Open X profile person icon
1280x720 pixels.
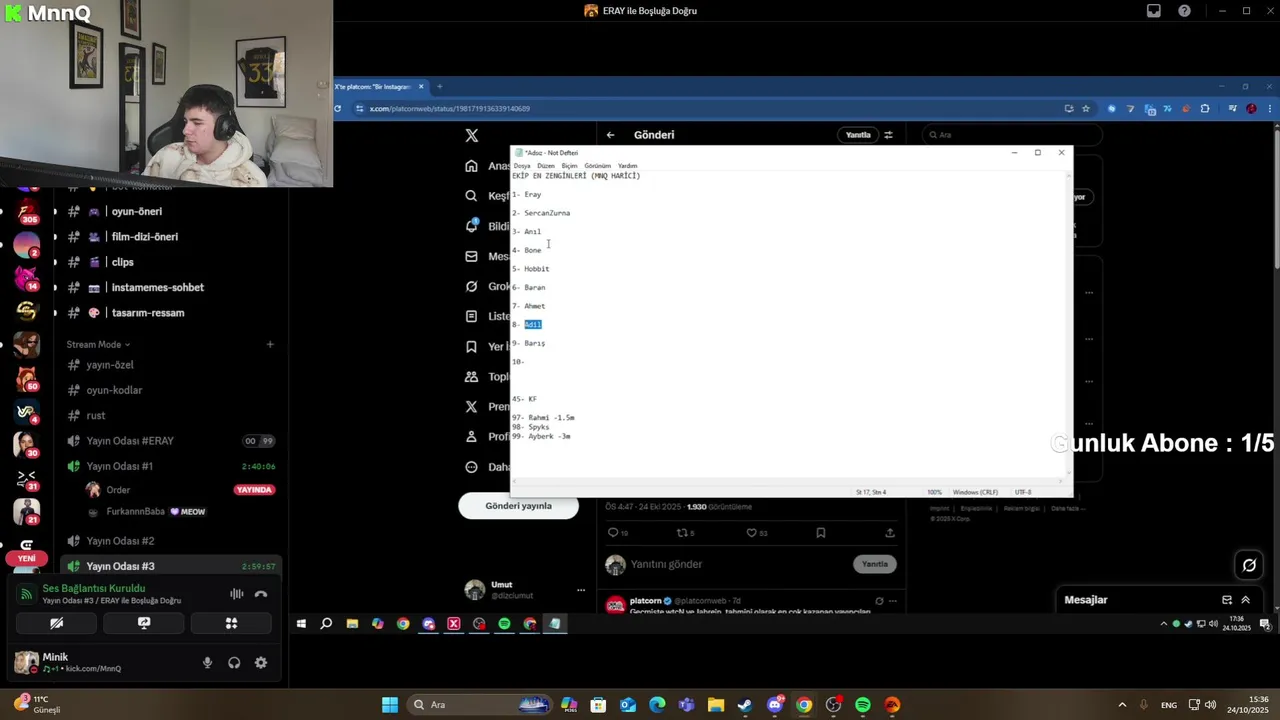click(472, 437)
